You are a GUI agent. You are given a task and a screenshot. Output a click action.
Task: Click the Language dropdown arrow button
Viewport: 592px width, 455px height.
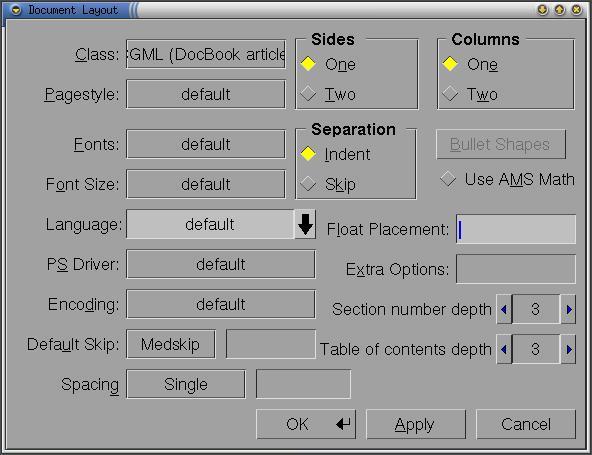point(305,224)
